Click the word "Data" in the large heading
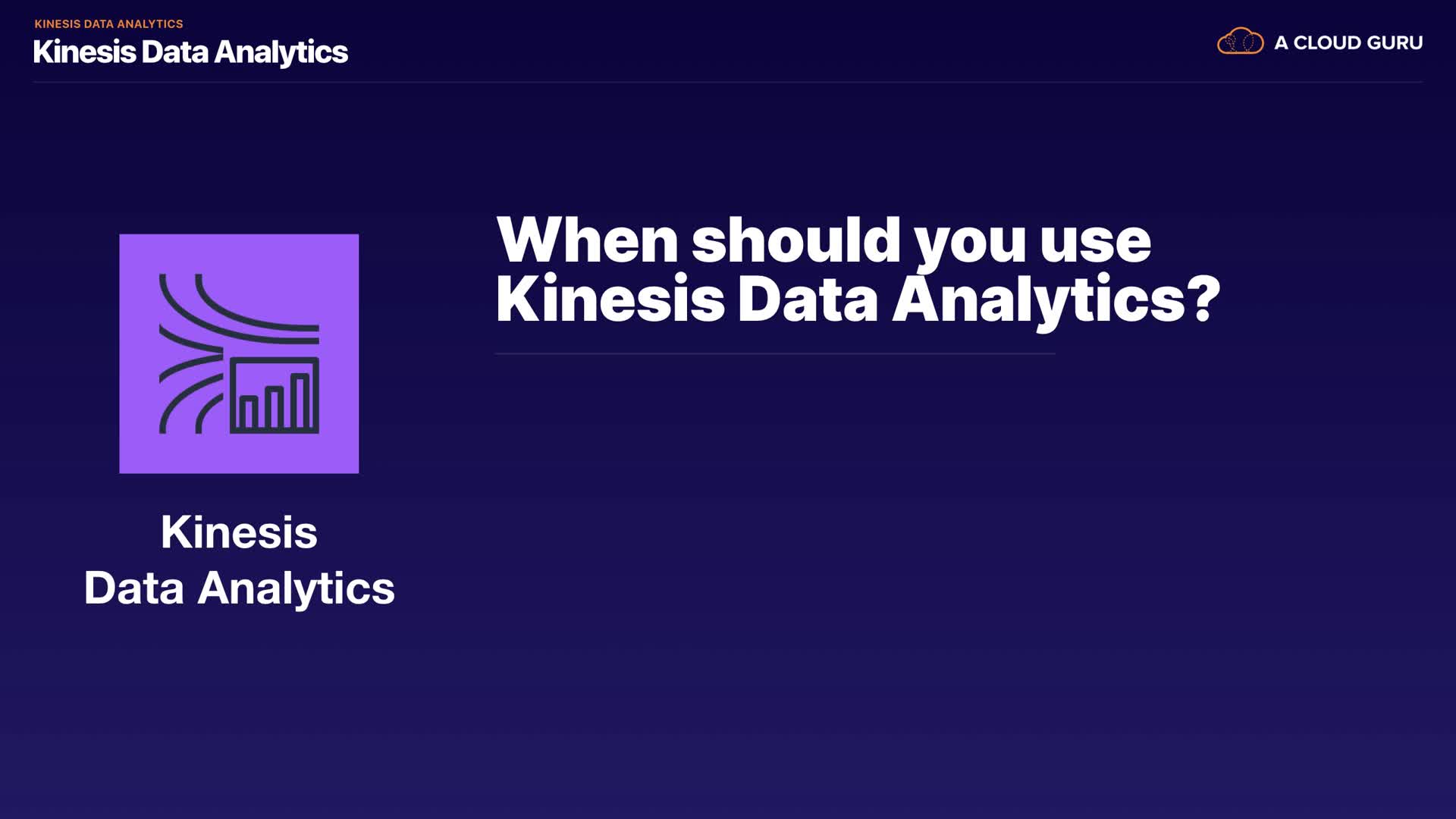Viewport: 1456px width, 819px height. pos(808,299)
